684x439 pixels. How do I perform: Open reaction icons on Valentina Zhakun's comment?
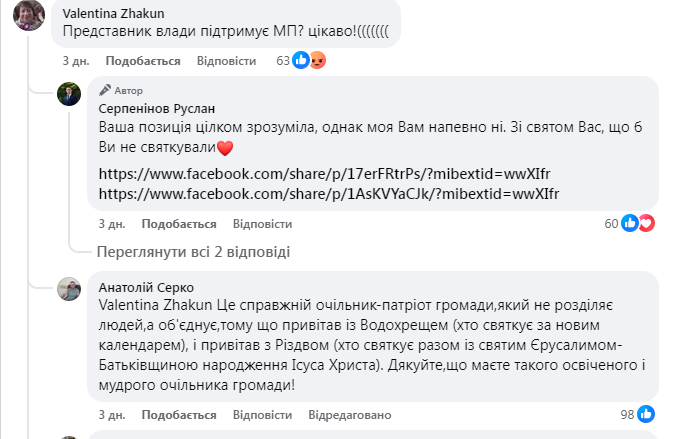point(308,61)
